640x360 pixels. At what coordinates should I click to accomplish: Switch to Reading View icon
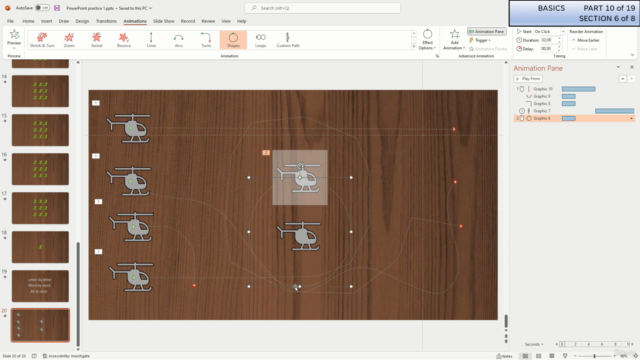tap(551, 356)
